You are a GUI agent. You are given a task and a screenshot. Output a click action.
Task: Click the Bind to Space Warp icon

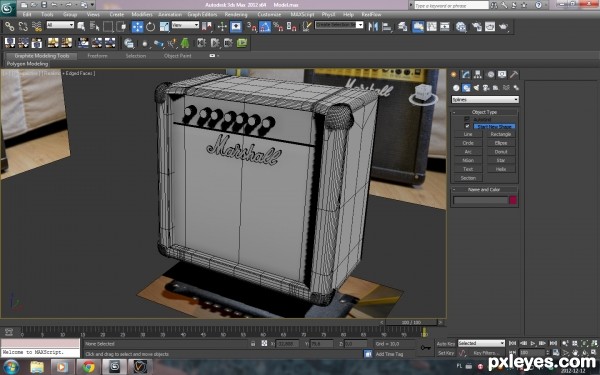(x=37, y=26)
